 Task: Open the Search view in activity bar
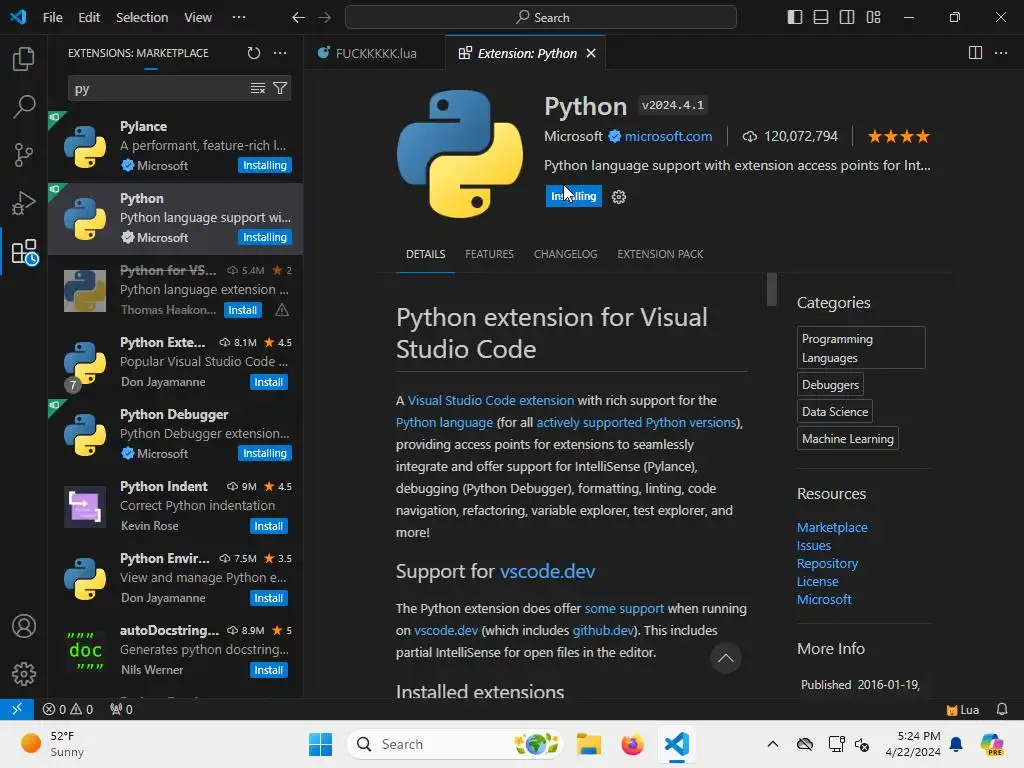pyautogui.click(x=24, y=106)
